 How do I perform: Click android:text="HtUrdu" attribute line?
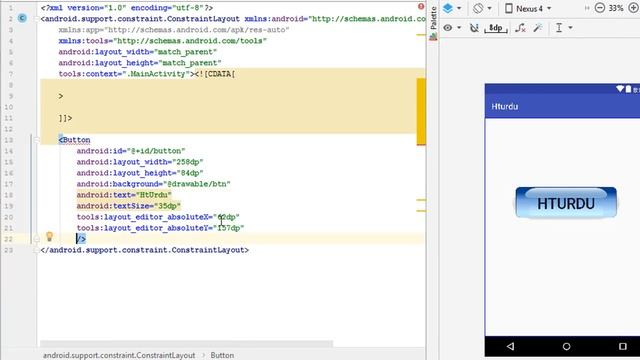124,195
